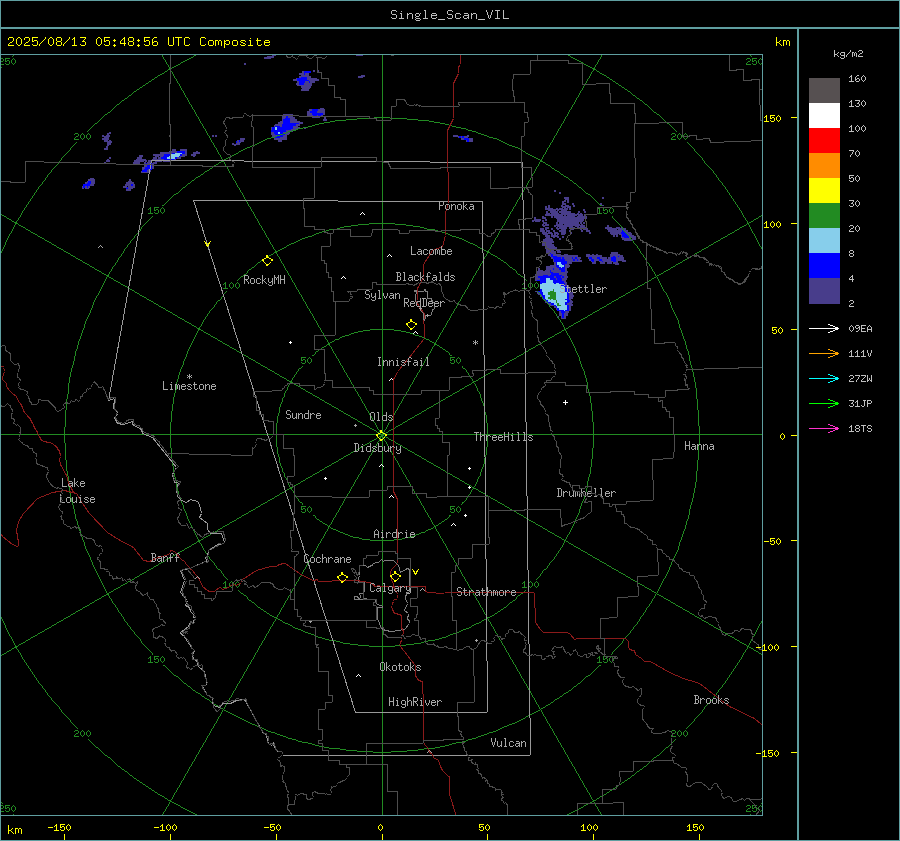The height and width of the screenshot is (841, 900).
Task: Select the yellow 30-50 legend color
Action: coord(824,191)
